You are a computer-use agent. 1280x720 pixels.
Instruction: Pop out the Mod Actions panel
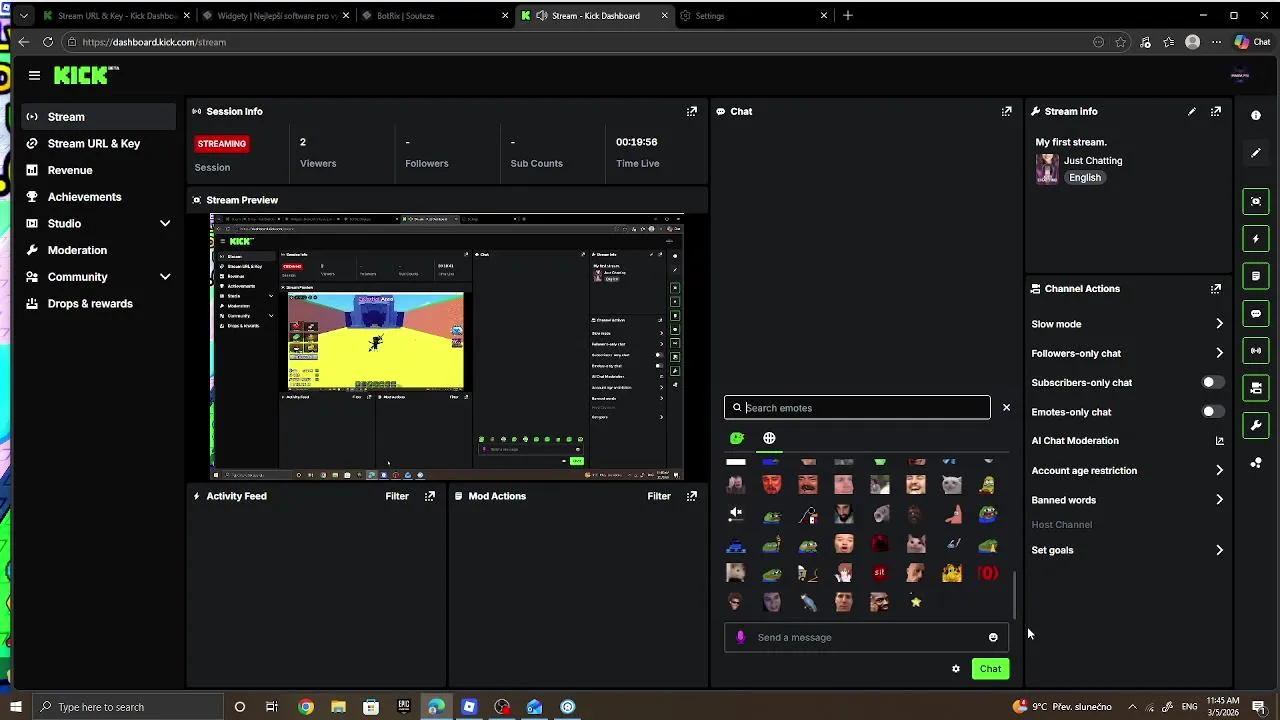691,496
